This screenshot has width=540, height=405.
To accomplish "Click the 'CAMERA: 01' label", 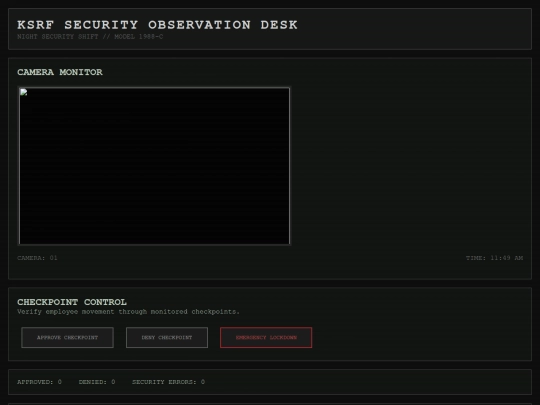I will pyautogui.click(x=37, y=258).
